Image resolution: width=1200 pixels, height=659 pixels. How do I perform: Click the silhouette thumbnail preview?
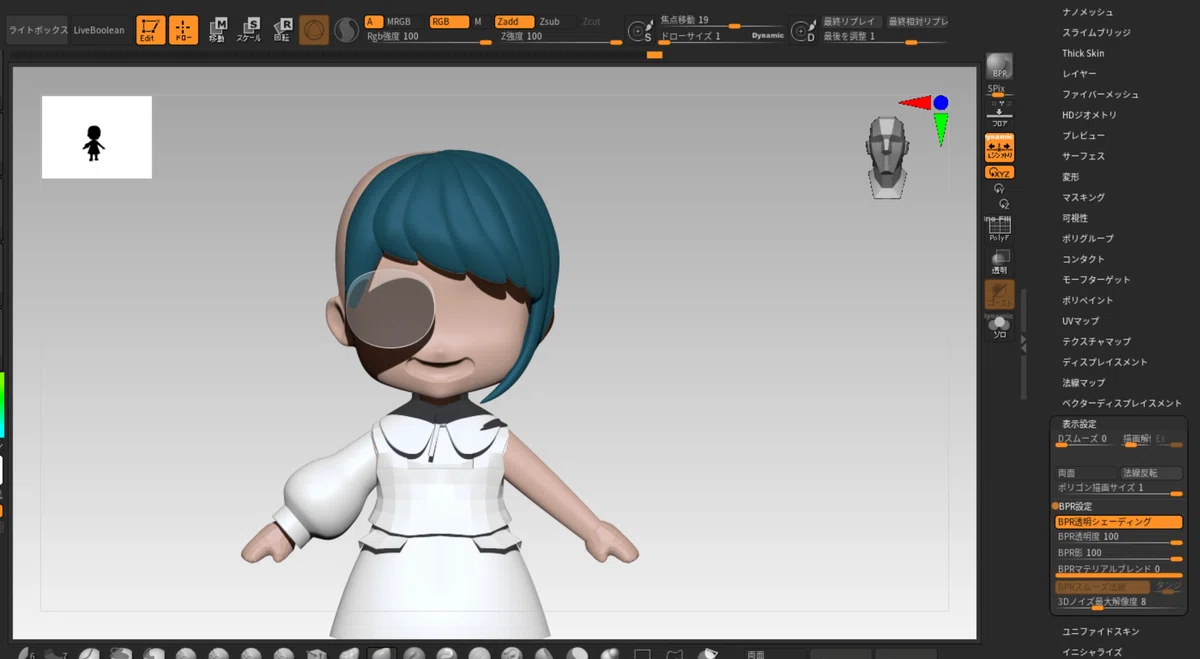(96, 137)
